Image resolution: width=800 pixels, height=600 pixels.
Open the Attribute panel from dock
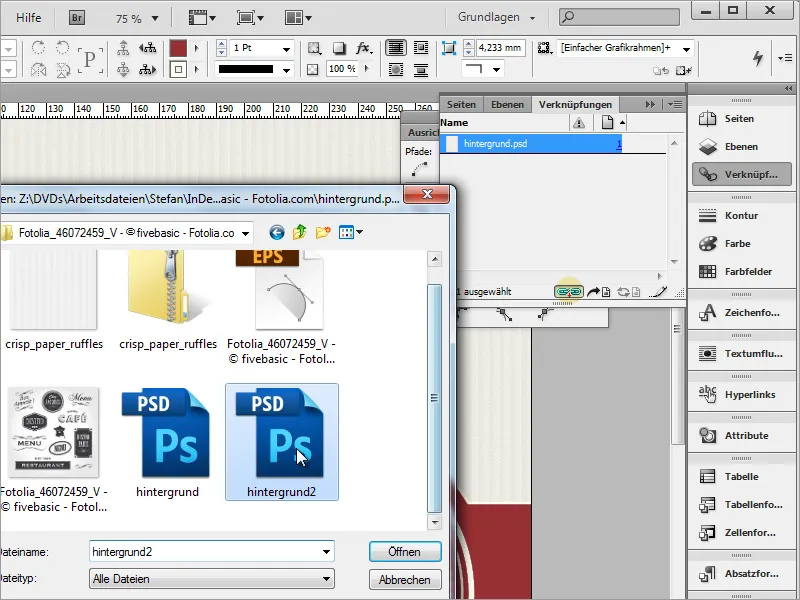pos(740,436)
